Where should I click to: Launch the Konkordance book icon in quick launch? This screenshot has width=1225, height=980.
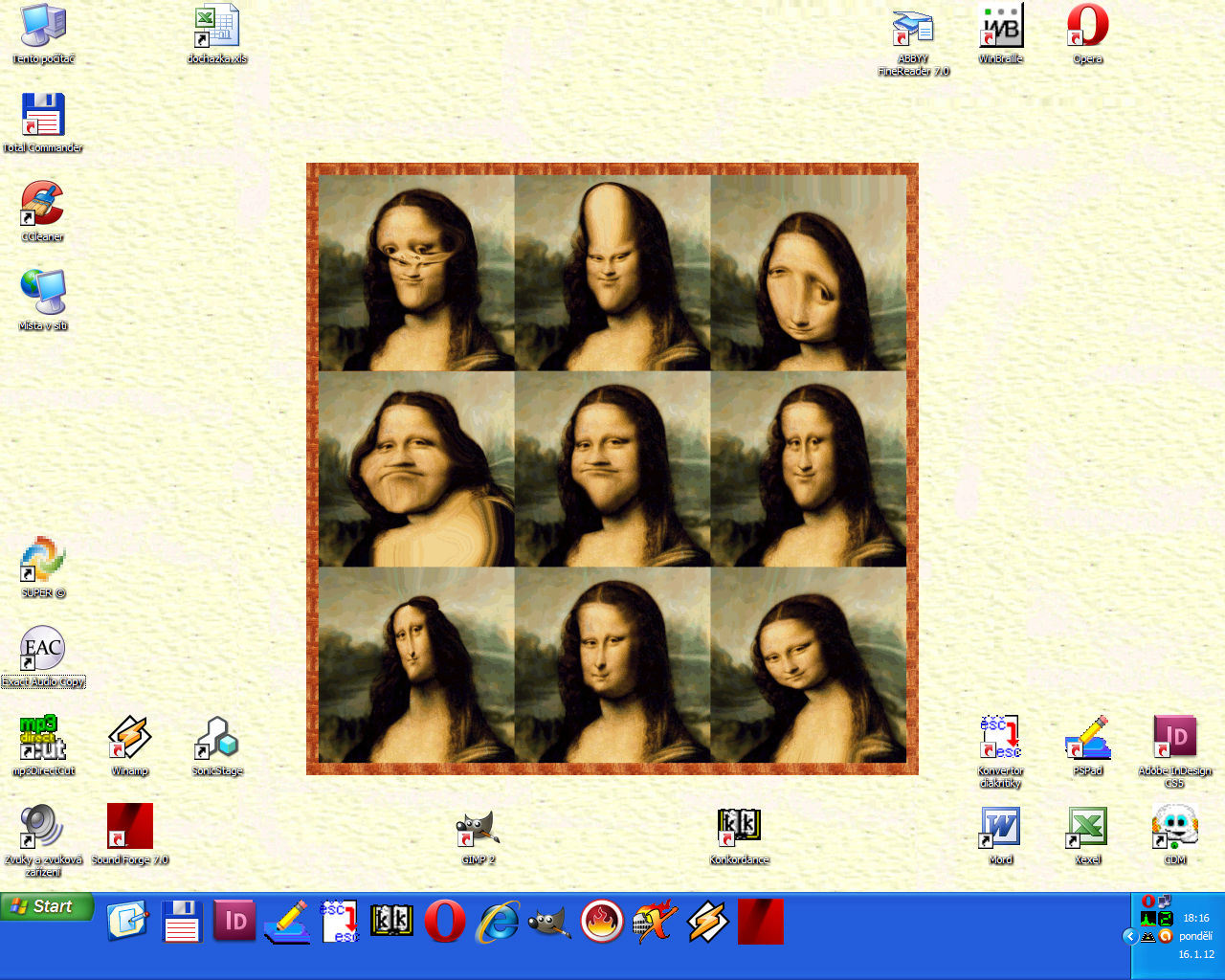tap(392, 922)
